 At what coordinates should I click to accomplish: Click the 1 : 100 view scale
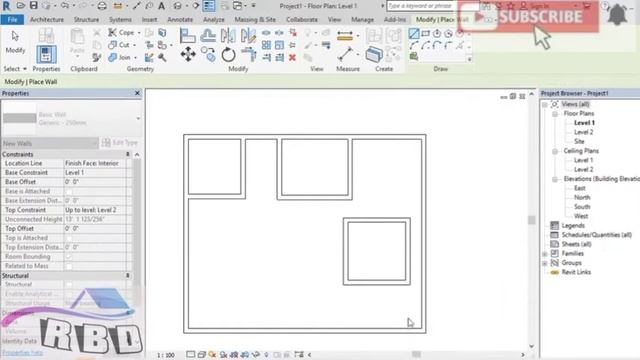tap(166, 356)
